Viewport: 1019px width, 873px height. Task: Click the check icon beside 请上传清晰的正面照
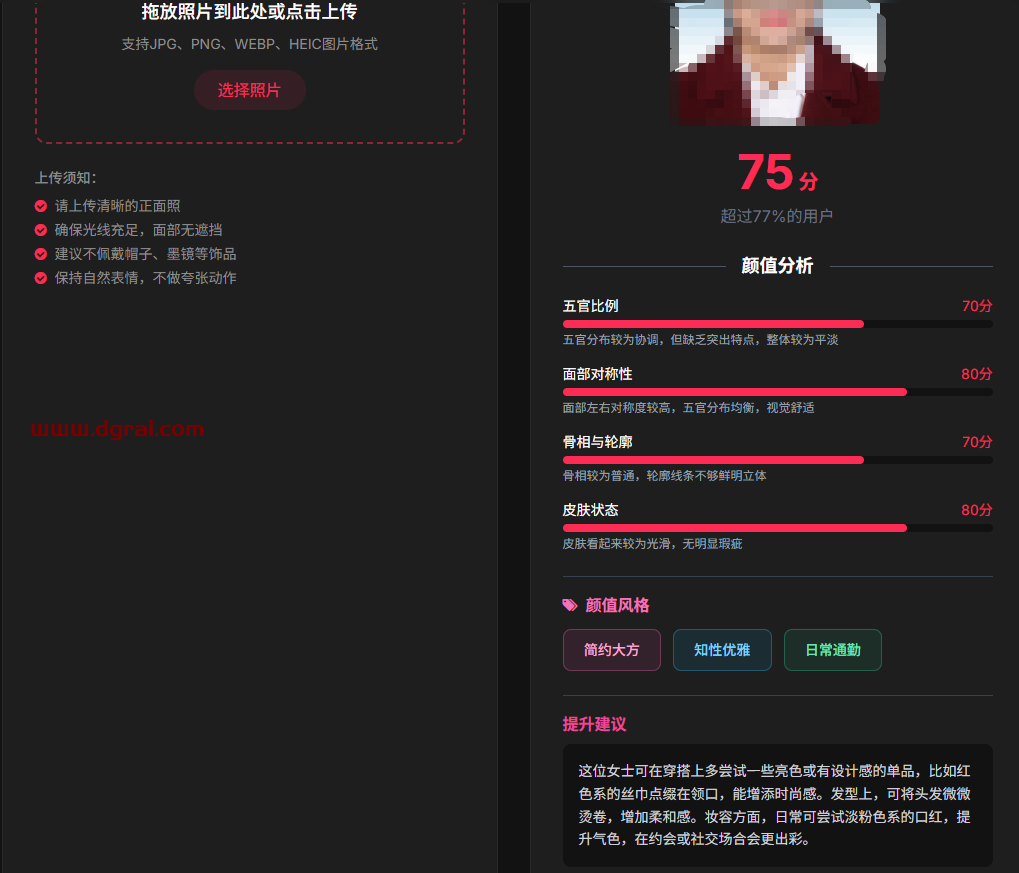click(x=41, y=206)
